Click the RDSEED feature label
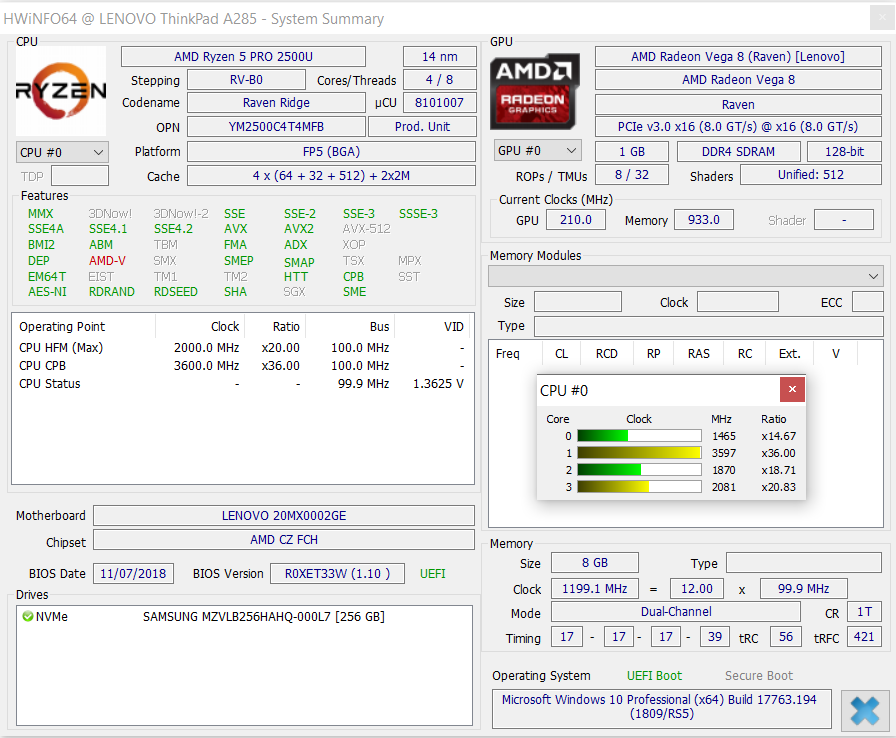Screen dimensions: 896x738 [x=175, y=292]
